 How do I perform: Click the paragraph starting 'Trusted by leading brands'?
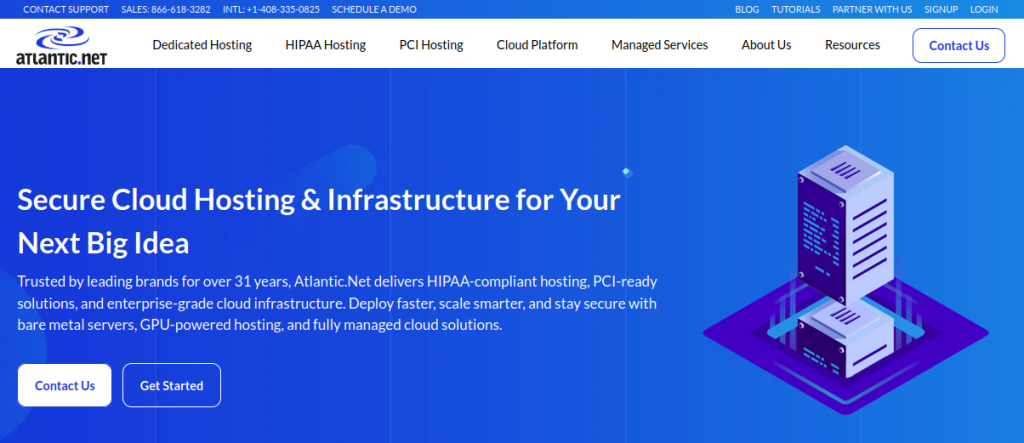click(x=337, y=303)
